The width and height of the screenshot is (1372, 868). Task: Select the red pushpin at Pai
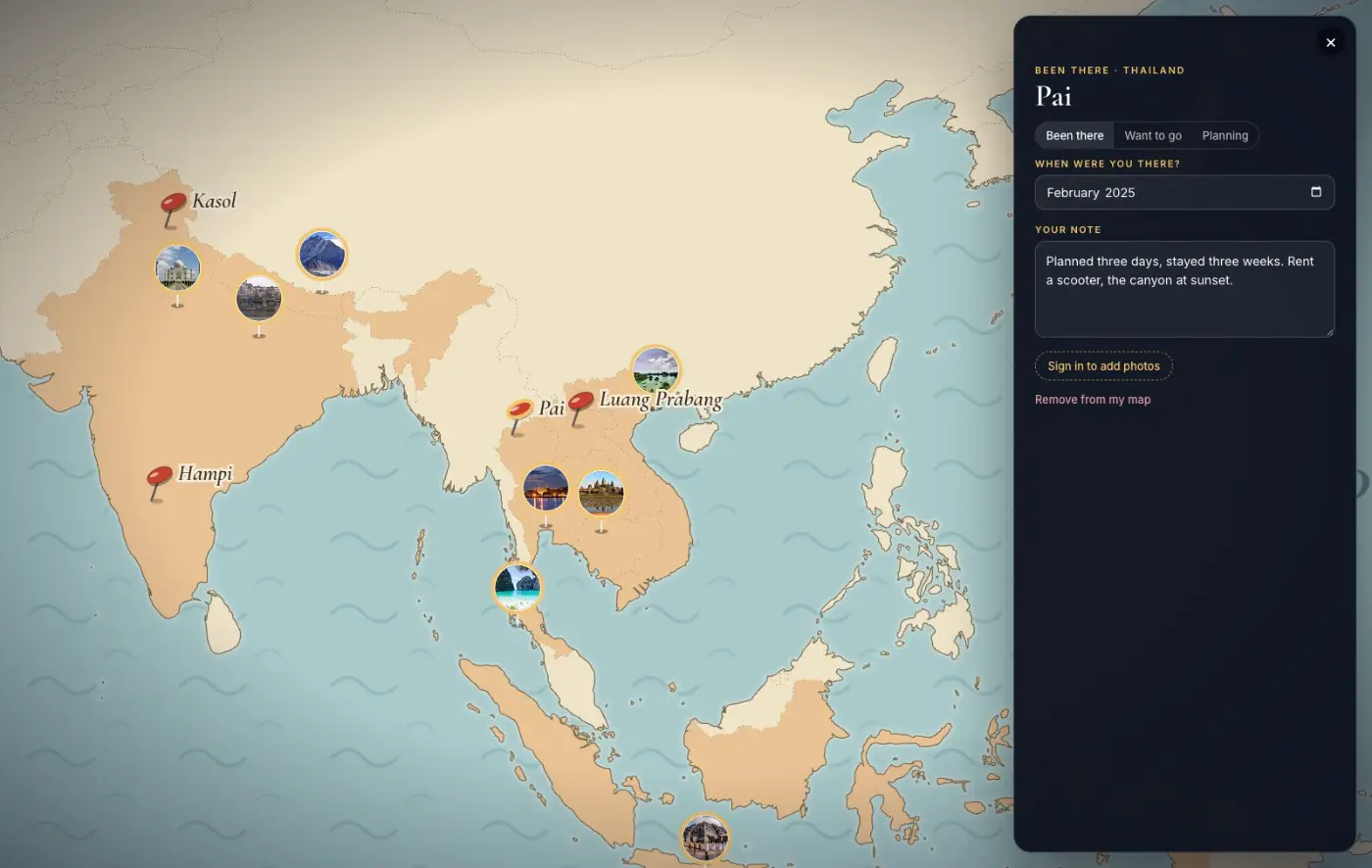[519, 415]
